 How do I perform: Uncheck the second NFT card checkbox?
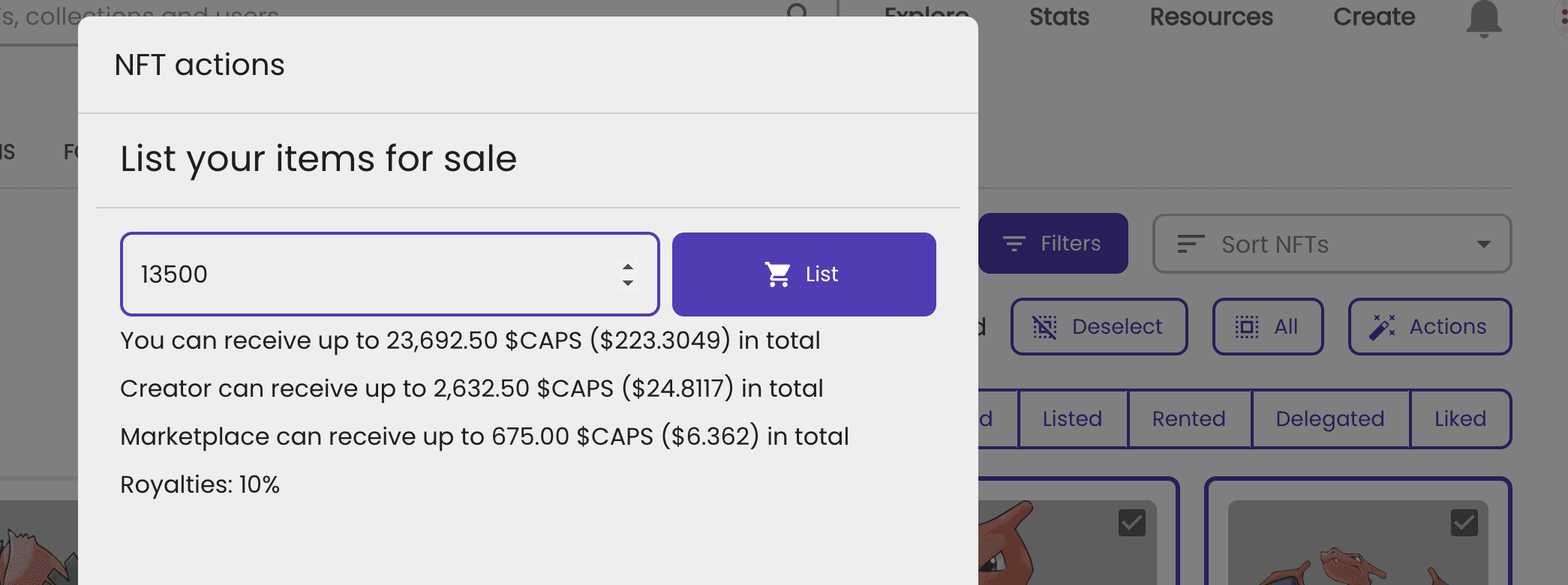click(1464, 523)
